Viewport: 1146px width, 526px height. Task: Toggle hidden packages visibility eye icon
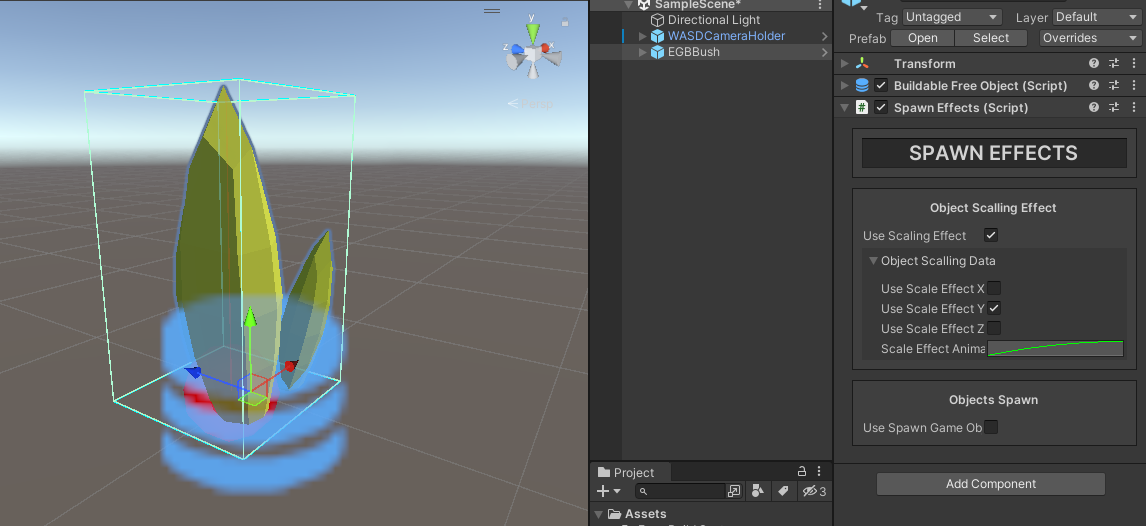click(x=813, y=491)
